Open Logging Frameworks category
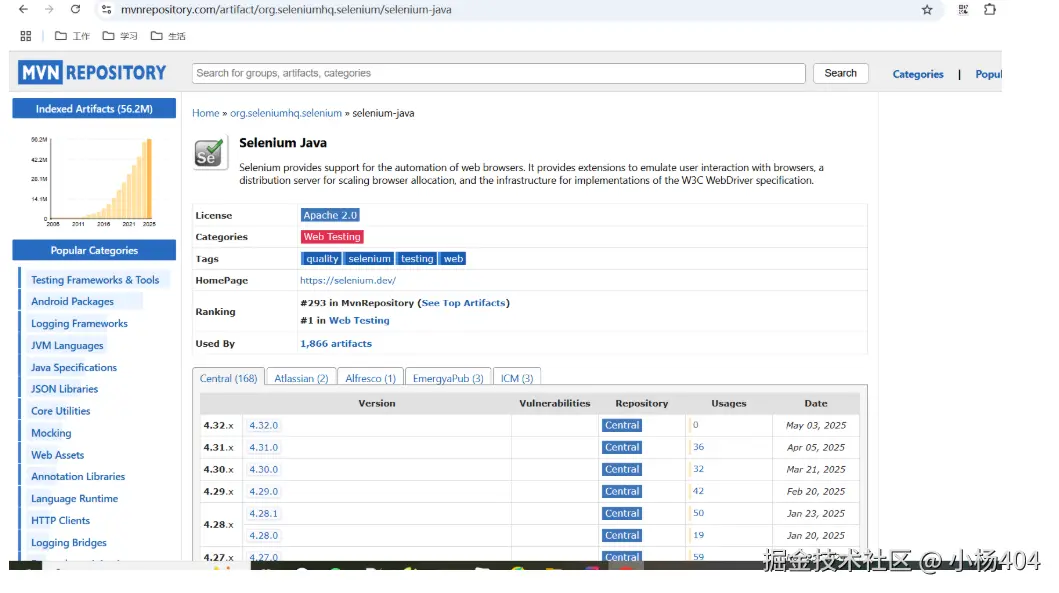The image size is (1059, 593). (79, 323)
